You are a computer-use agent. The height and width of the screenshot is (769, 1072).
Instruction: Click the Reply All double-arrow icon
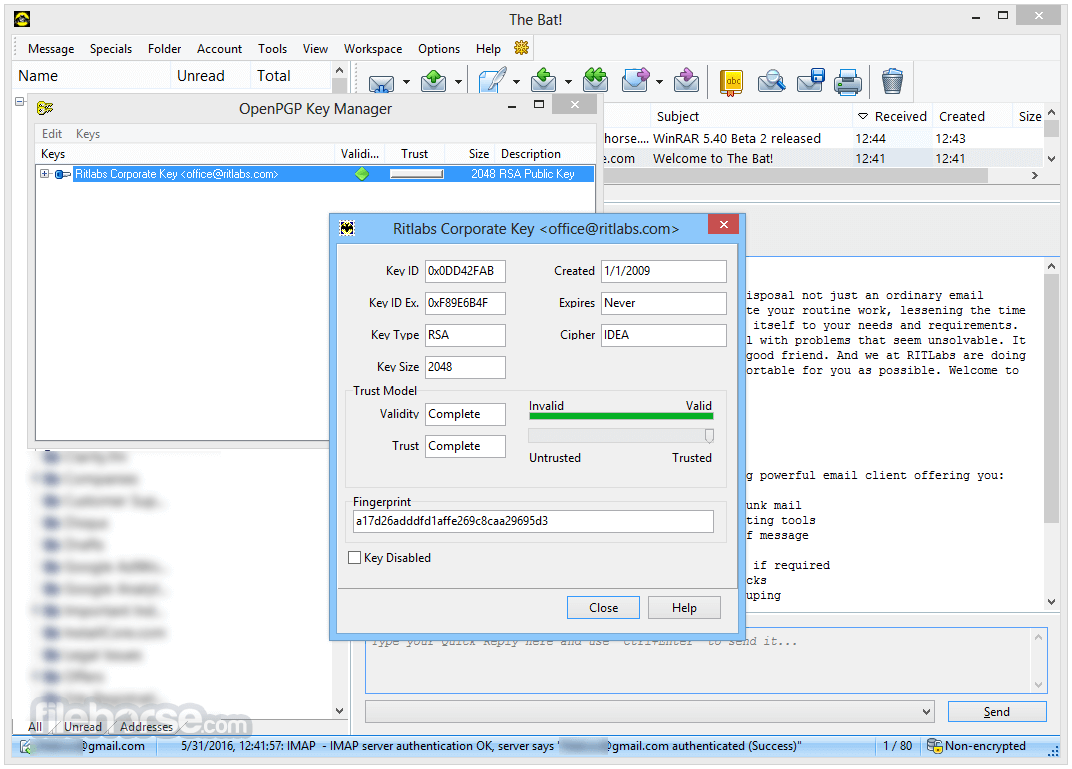click(x=595, y=80)
